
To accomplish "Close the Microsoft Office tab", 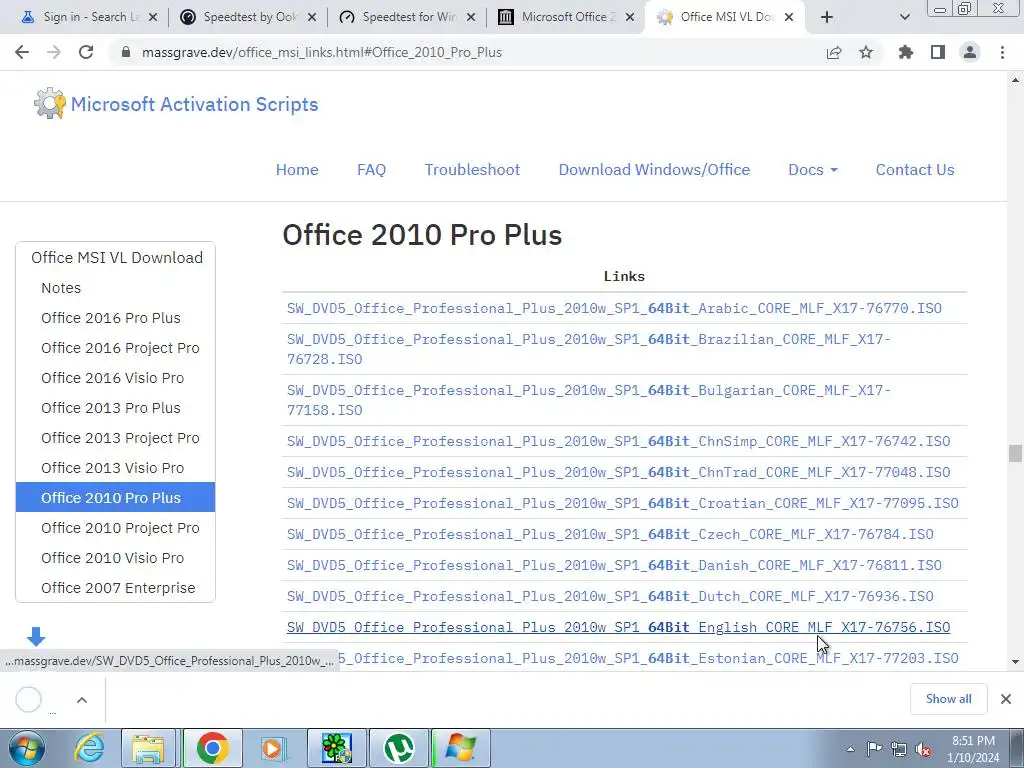I will (x=630, y=17).
